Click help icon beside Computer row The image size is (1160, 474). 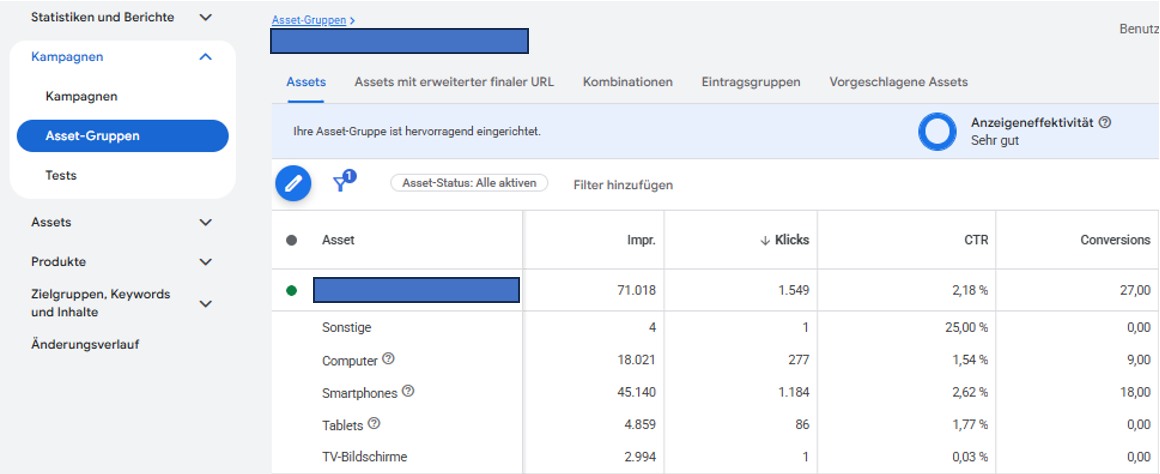pos(388,359)
